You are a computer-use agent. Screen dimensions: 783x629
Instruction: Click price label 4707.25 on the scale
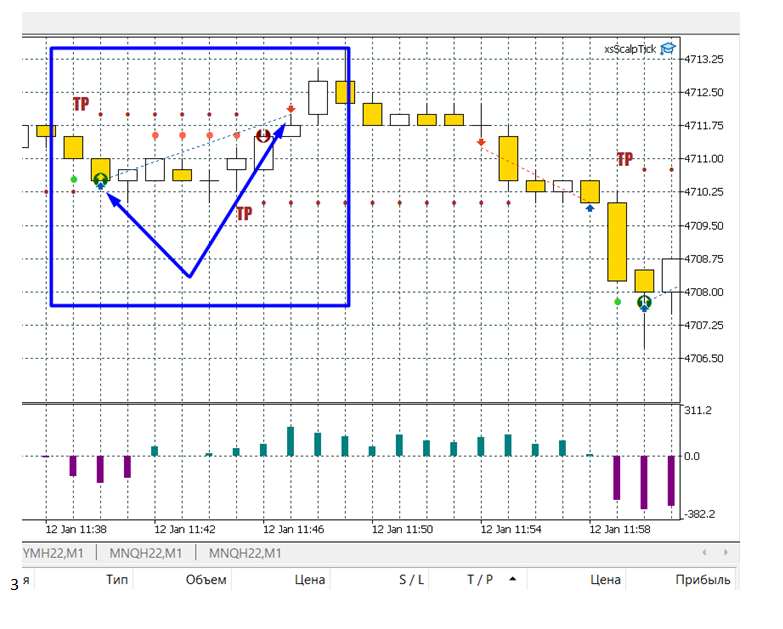704,325
